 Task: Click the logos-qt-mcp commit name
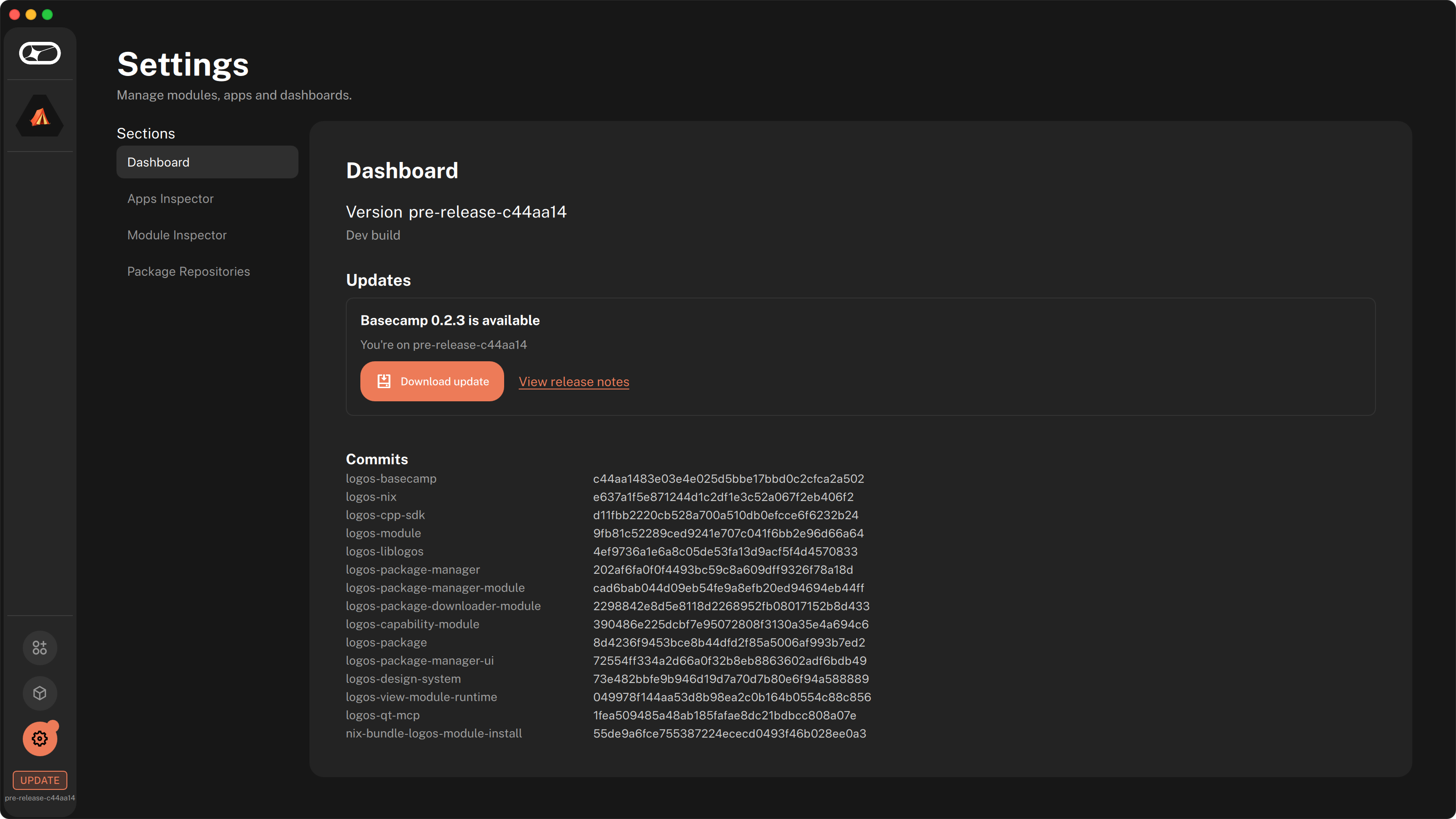[x=383, y=715]
